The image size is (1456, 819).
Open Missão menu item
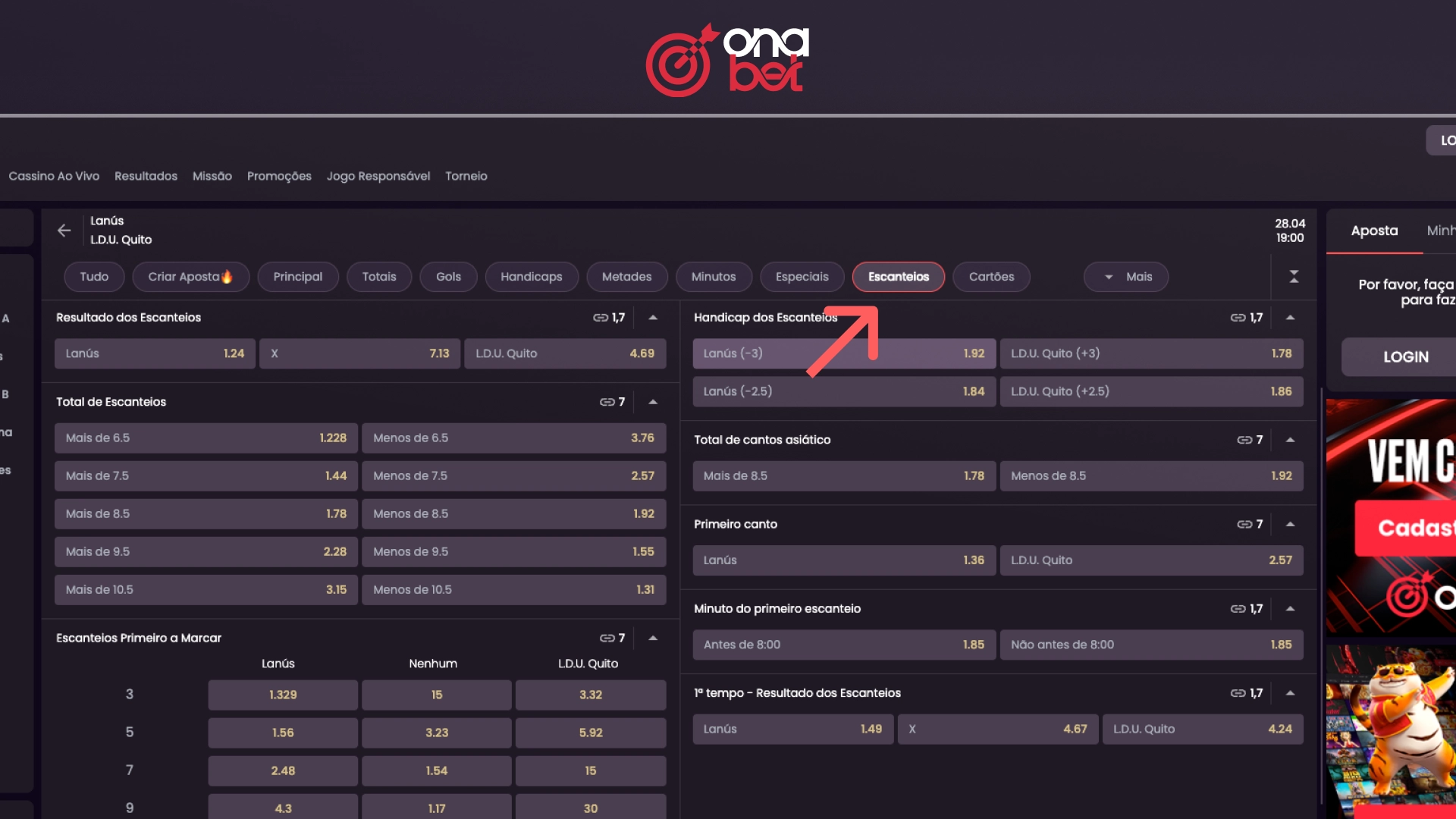(212, 176)
